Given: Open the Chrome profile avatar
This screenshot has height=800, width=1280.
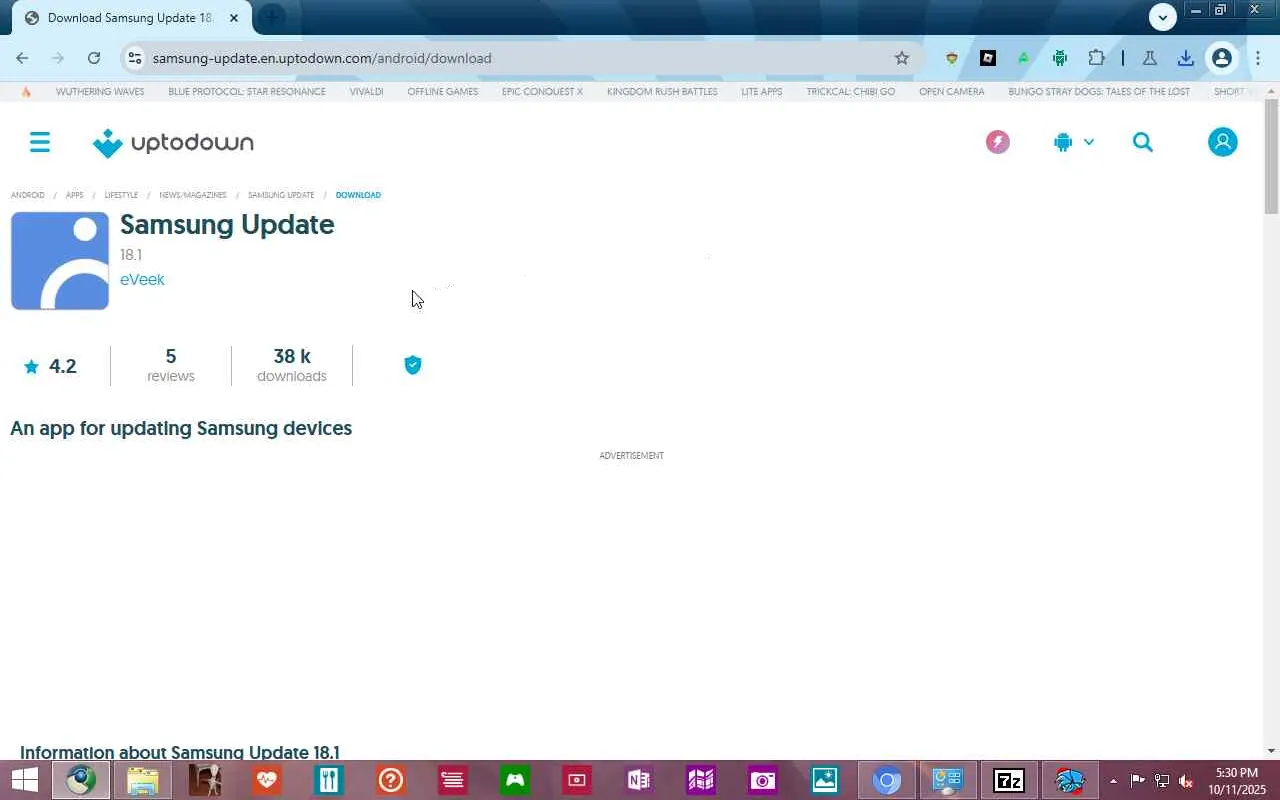Looking at the screenshot, I should coord(1222,58).
